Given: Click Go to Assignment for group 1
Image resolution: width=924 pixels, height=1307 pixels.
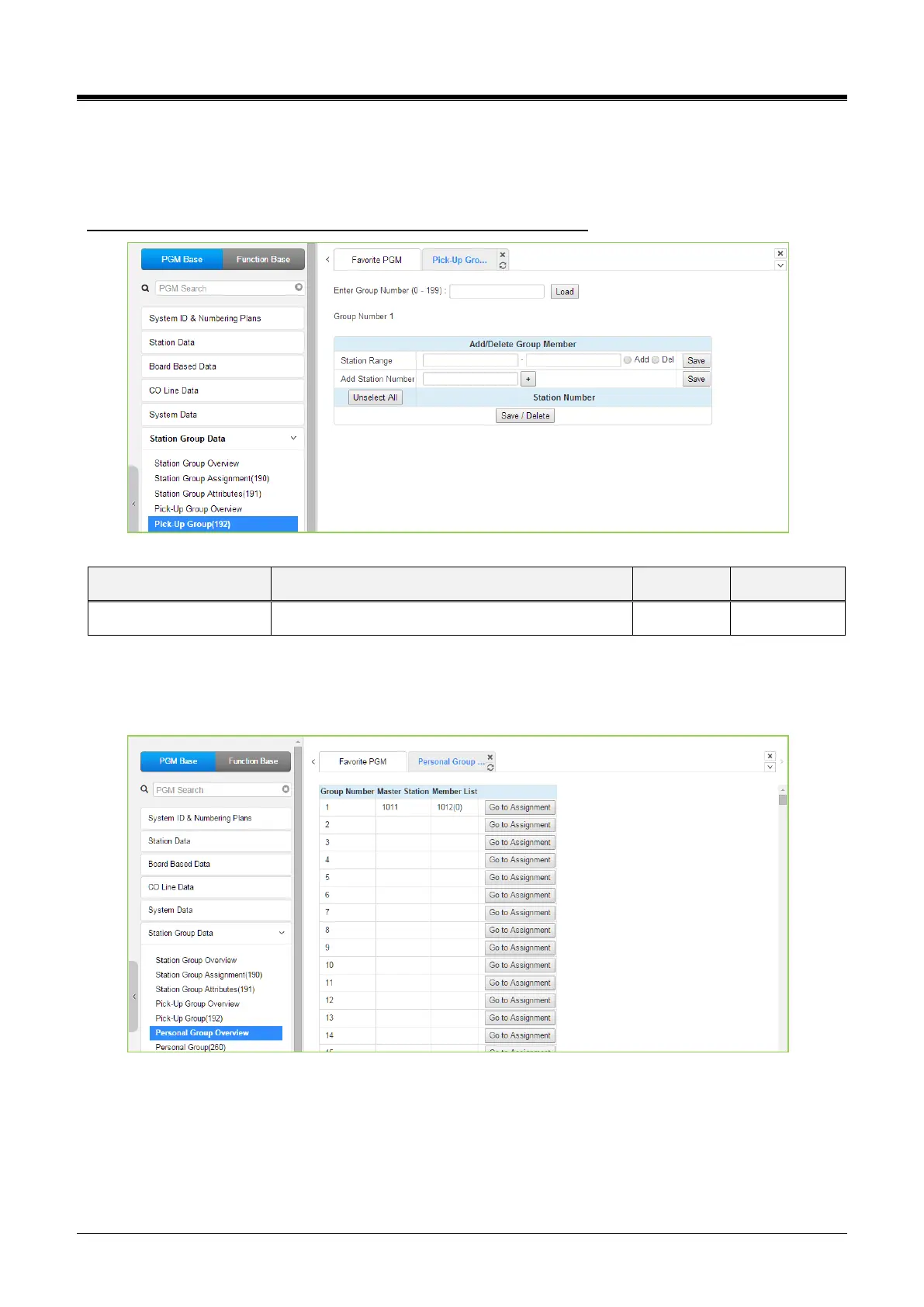Looking at the screenshot, I should click(520, 808).
